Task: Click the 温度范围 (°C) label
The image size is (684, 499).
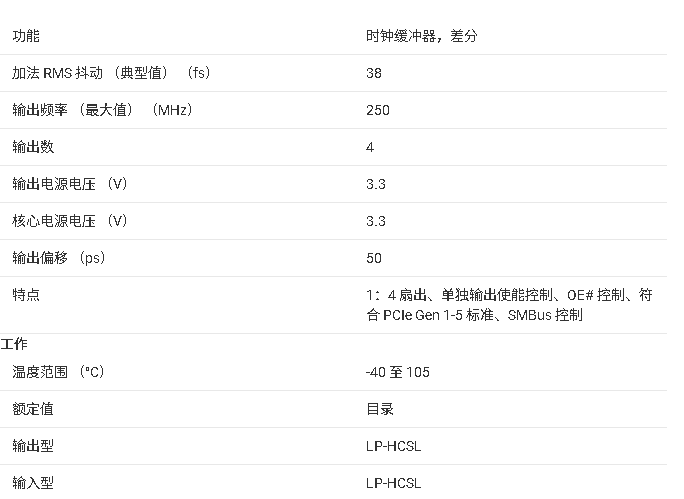Action: tap(58, 372)
